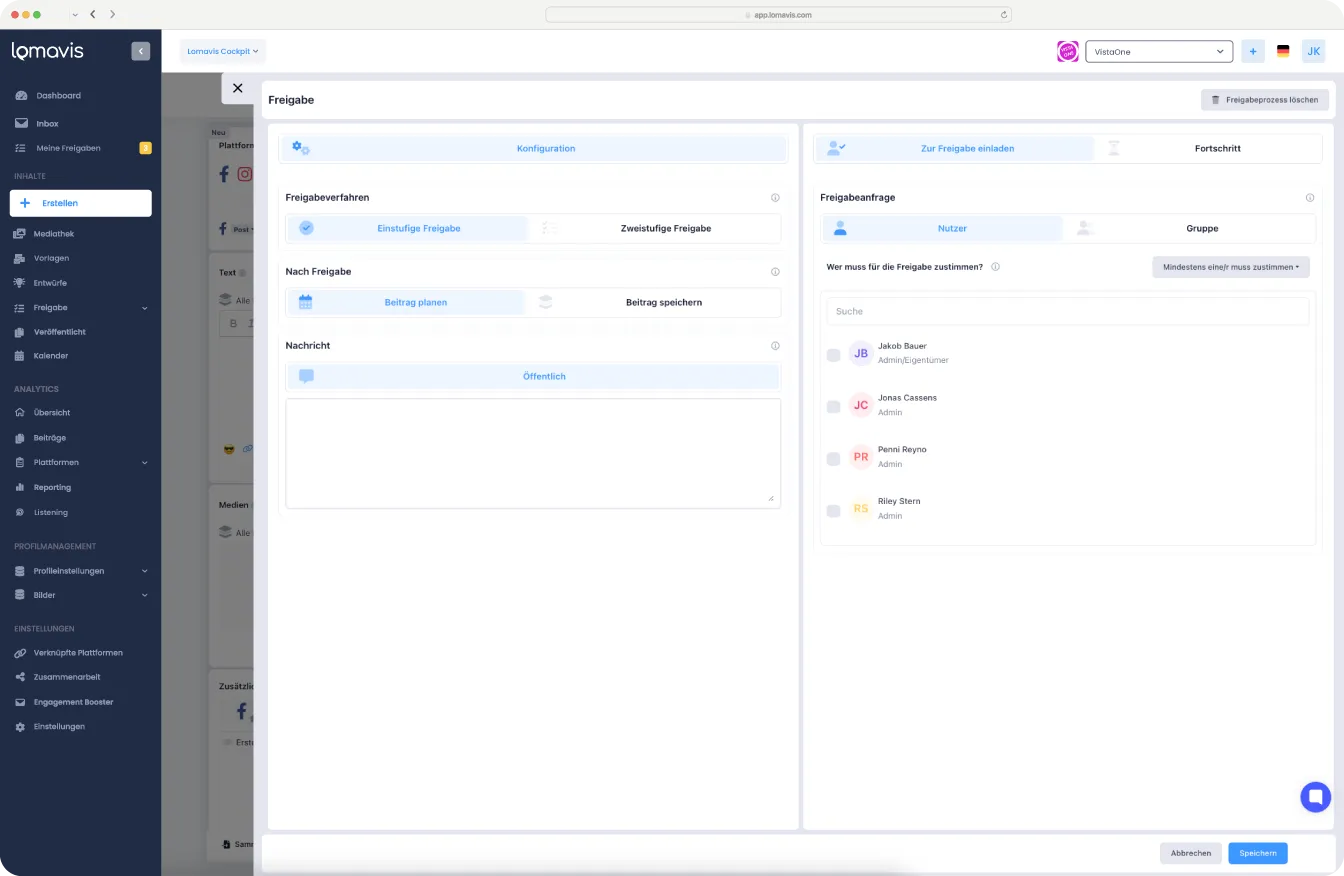Click the Erstellen button in sidebar
This screenshot has height=876, width=1344.
coord(80,203)
